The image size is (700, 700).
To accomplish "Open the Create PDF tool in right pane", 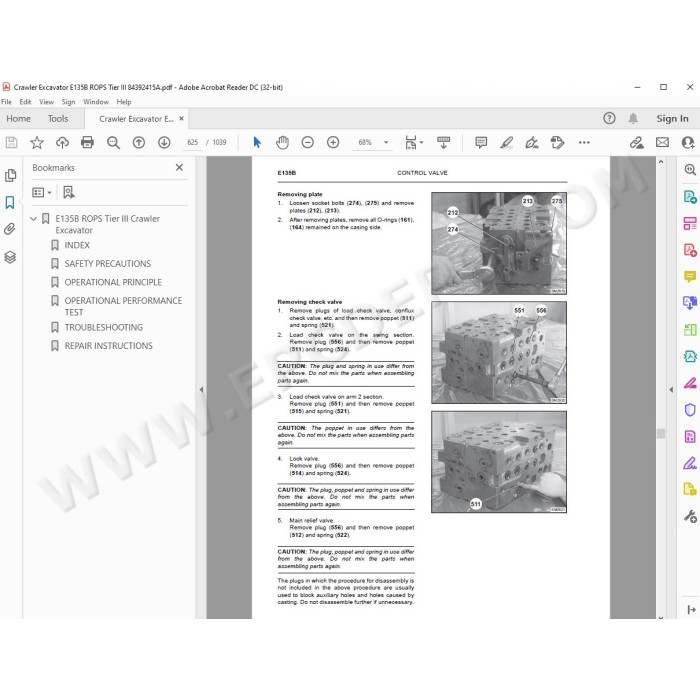I will (x=690, y=250).
